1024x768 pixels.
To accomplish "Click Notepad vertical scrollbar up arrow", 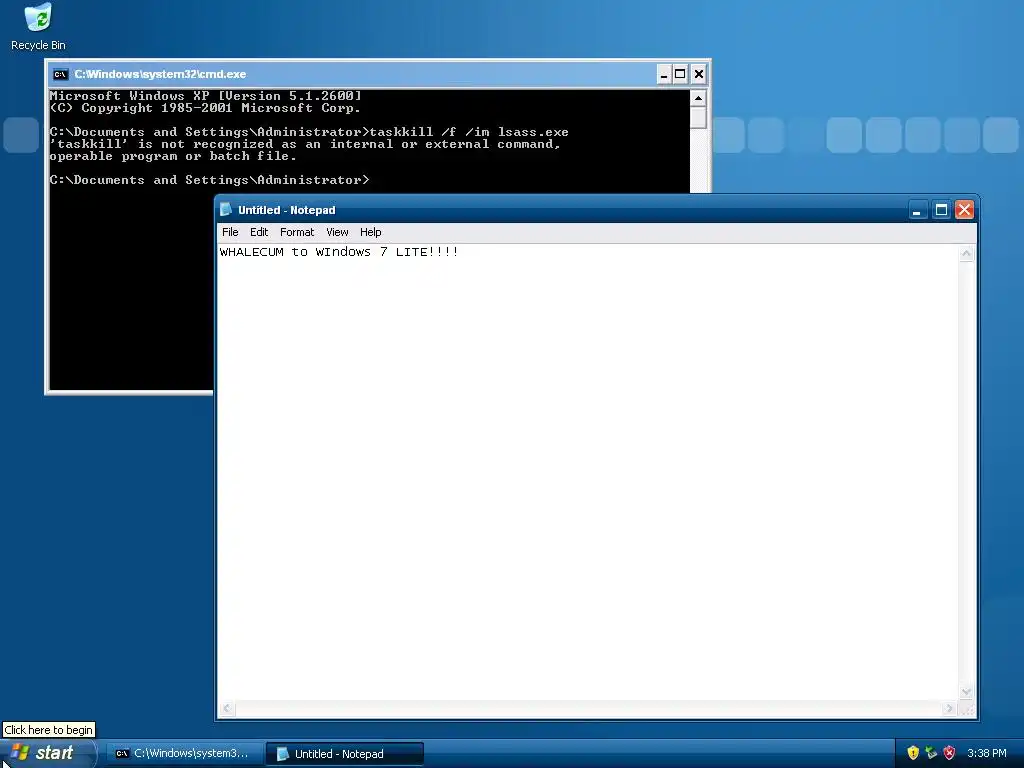I will point(967,254).
